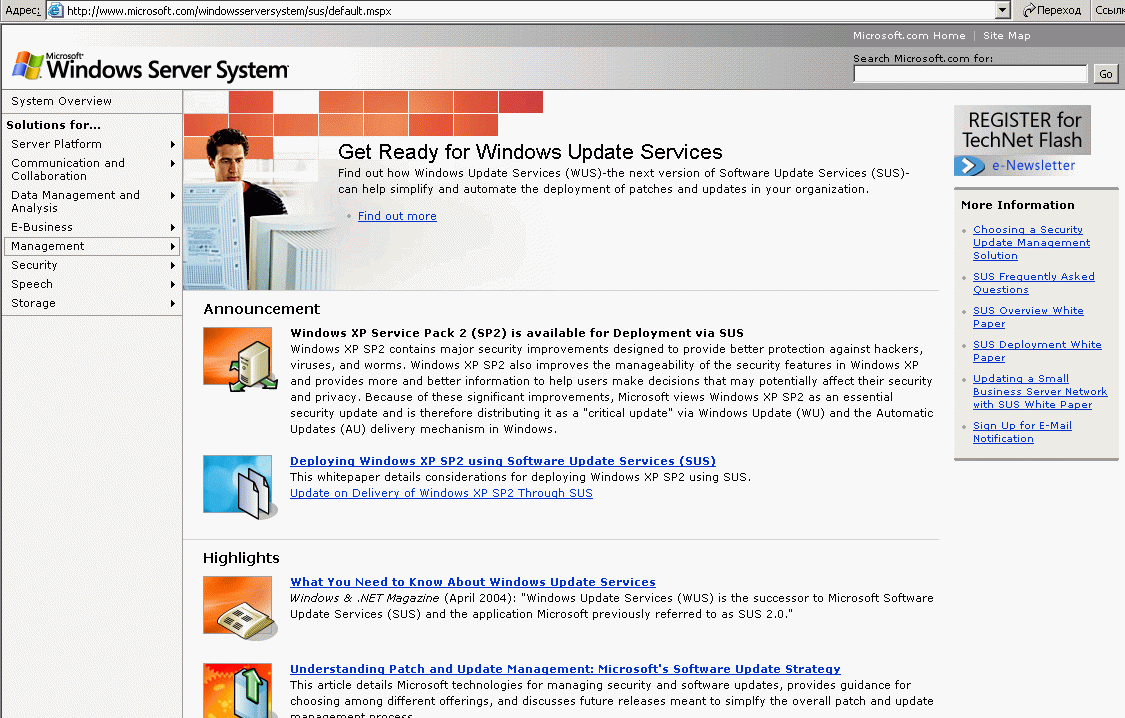Click the REGISTER for TechNet Flash banner
The height and width of the screenshot is (718, 1125).
point(1022,130)
